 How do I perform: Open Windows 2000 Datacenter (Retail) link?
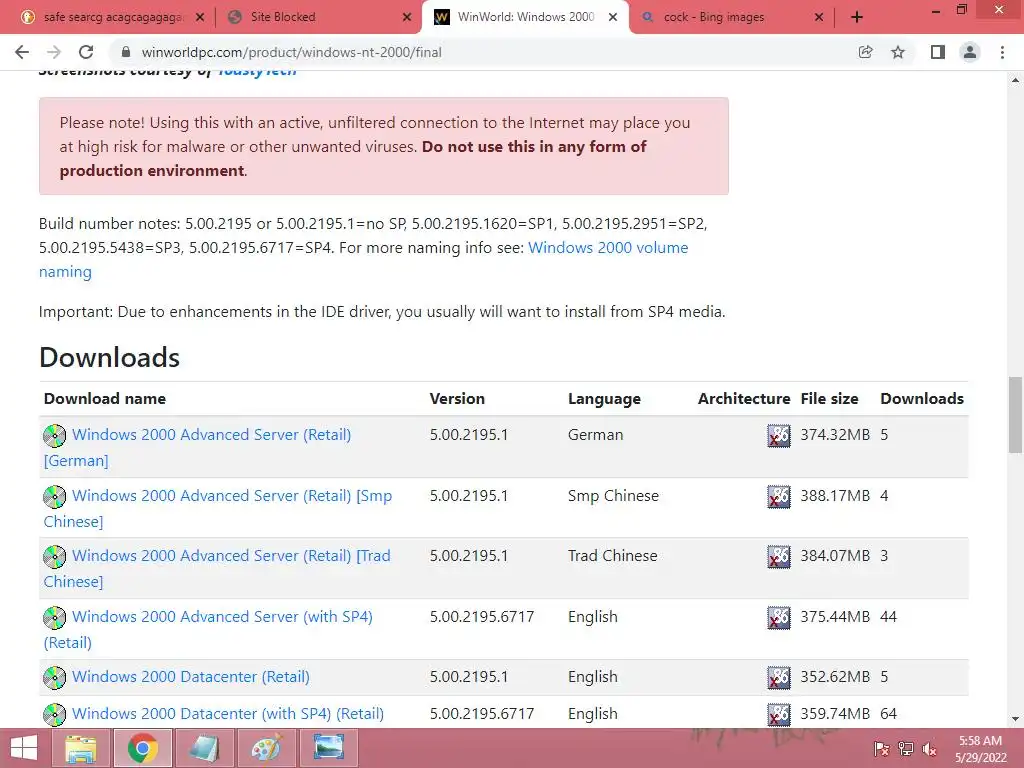191,677
